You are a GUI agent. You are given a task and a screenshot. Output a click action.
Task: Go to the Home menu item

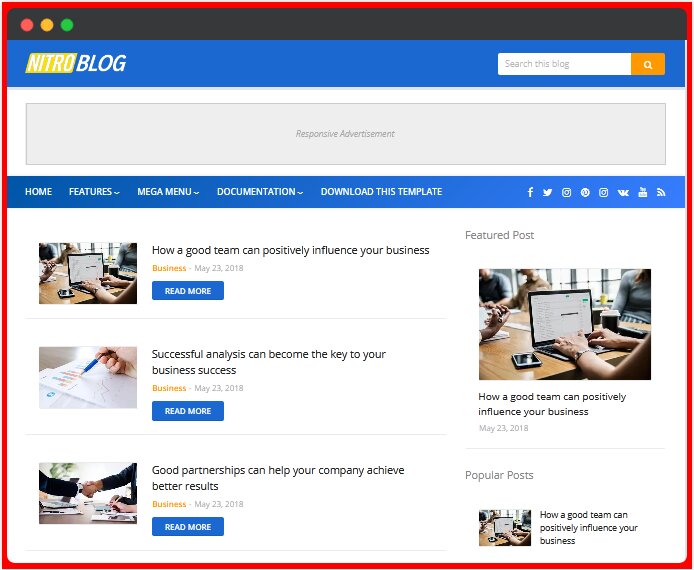click(x=39, y=192)
